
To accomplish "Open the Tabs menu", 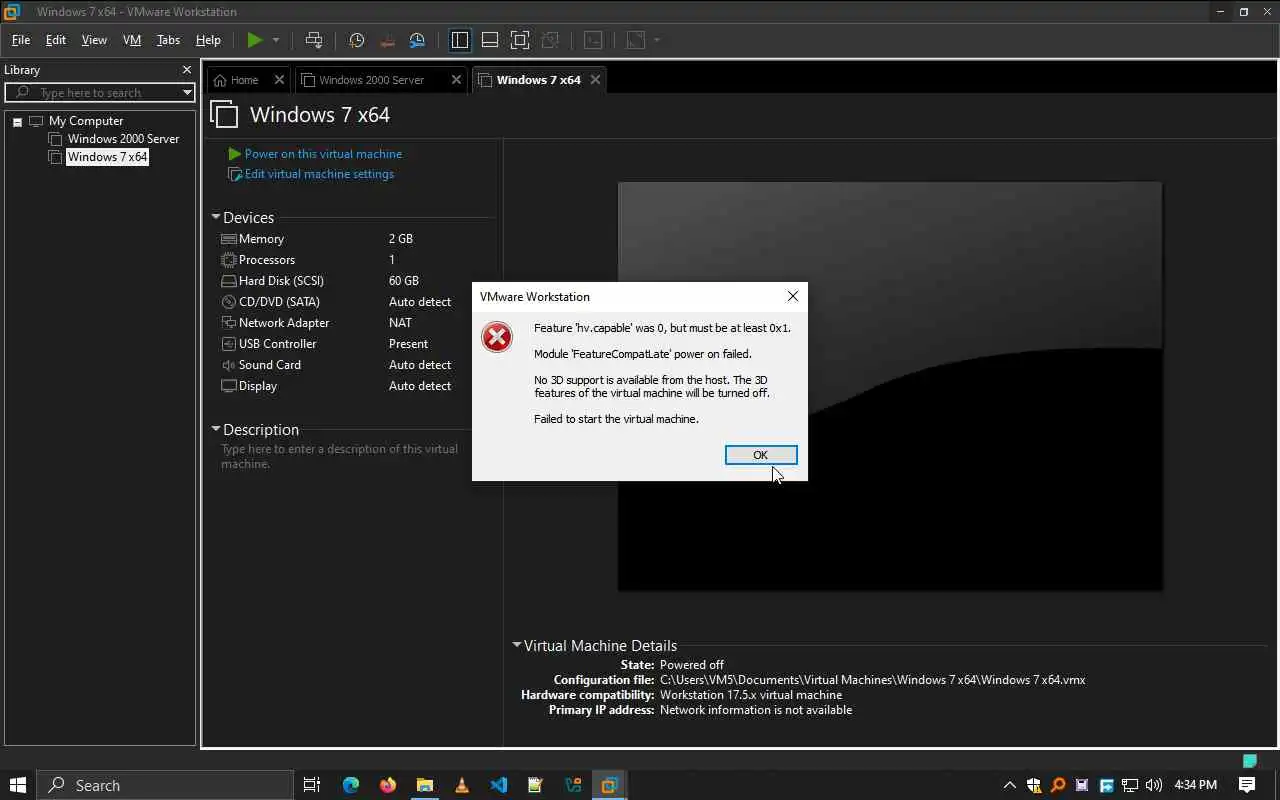I will click(168, 40).
